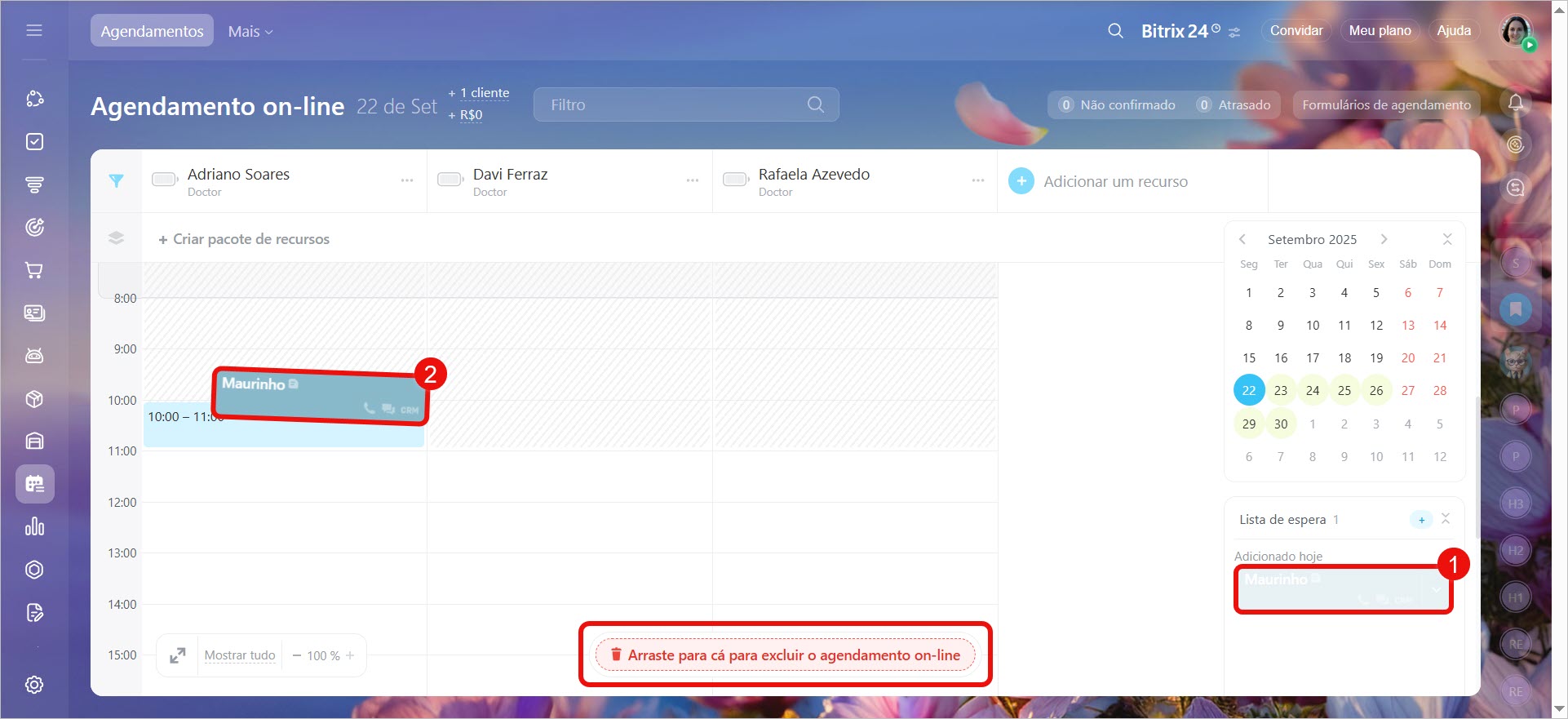This screenshot has height=719, width=1568.
Task: Toggle the Adriano Soares resource checkbox
Action: pyautogui.click(x=165, y=180)
